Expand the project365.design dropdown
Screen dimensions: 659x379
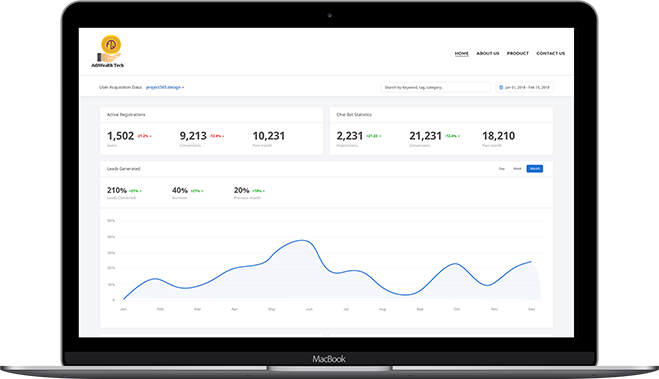(x=165, y=87)
